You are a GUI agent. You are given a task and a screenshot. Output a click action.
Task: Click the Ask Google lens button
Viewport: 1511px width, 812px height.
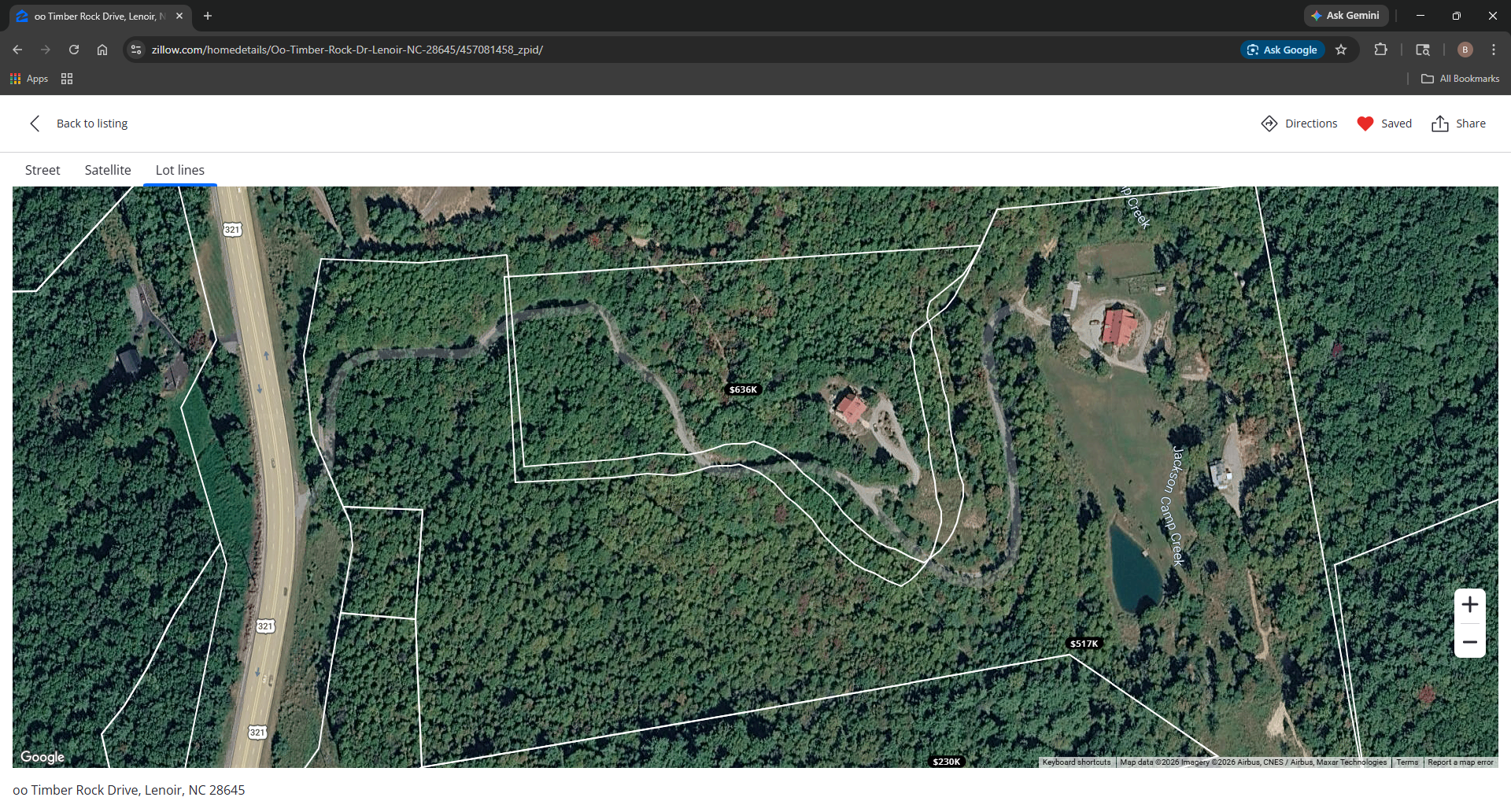pyautogui.click(x=1283, y=50)
